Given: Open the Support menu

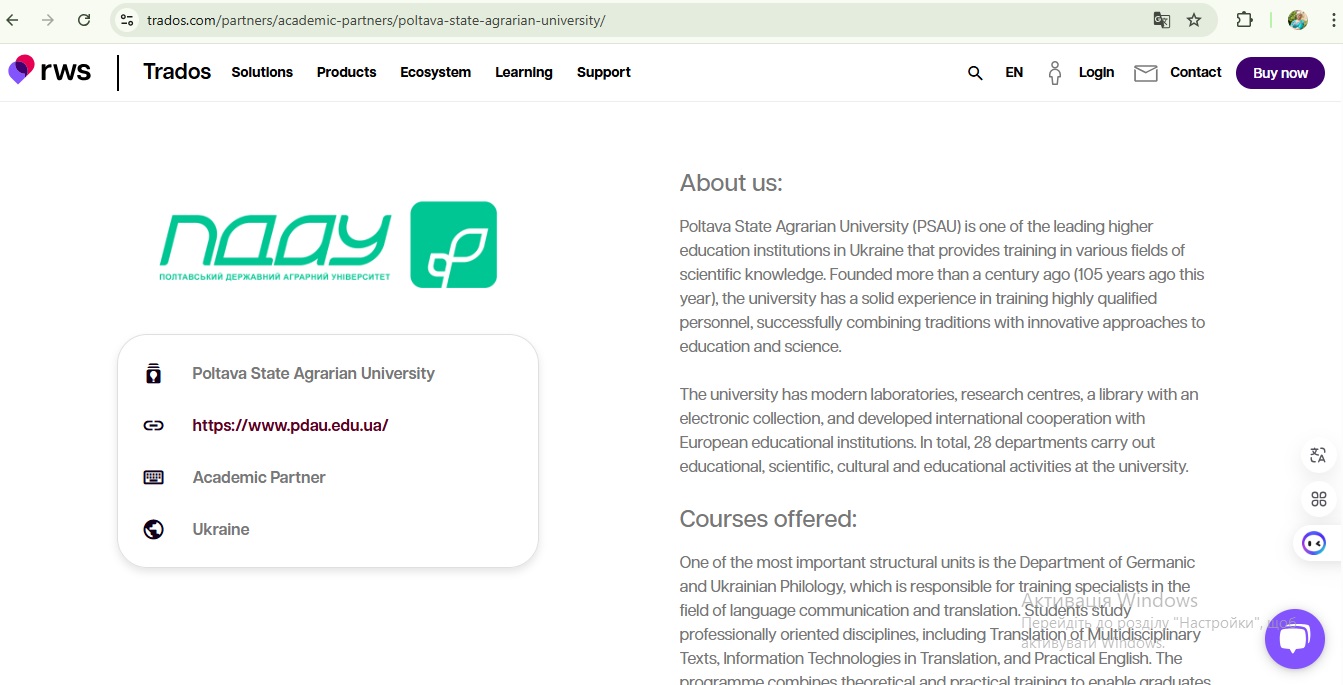Looking at the screenshot, I should 603,72.
